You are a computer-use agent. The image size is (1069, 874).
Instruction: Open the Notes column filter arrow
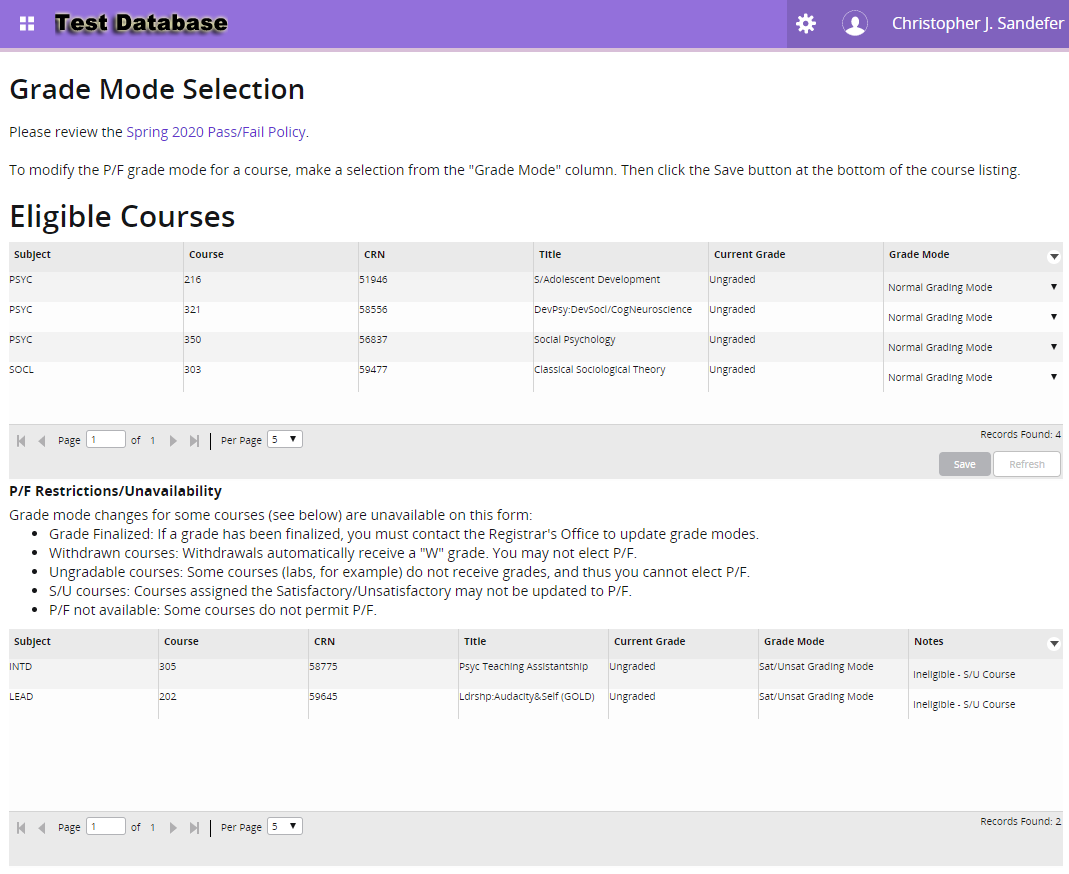tap(1053, 643)
